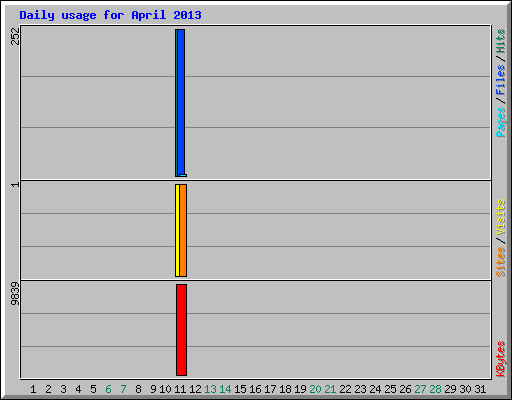
Task: Click day label 1 on x-axis
Action: (x=33, y=389)
